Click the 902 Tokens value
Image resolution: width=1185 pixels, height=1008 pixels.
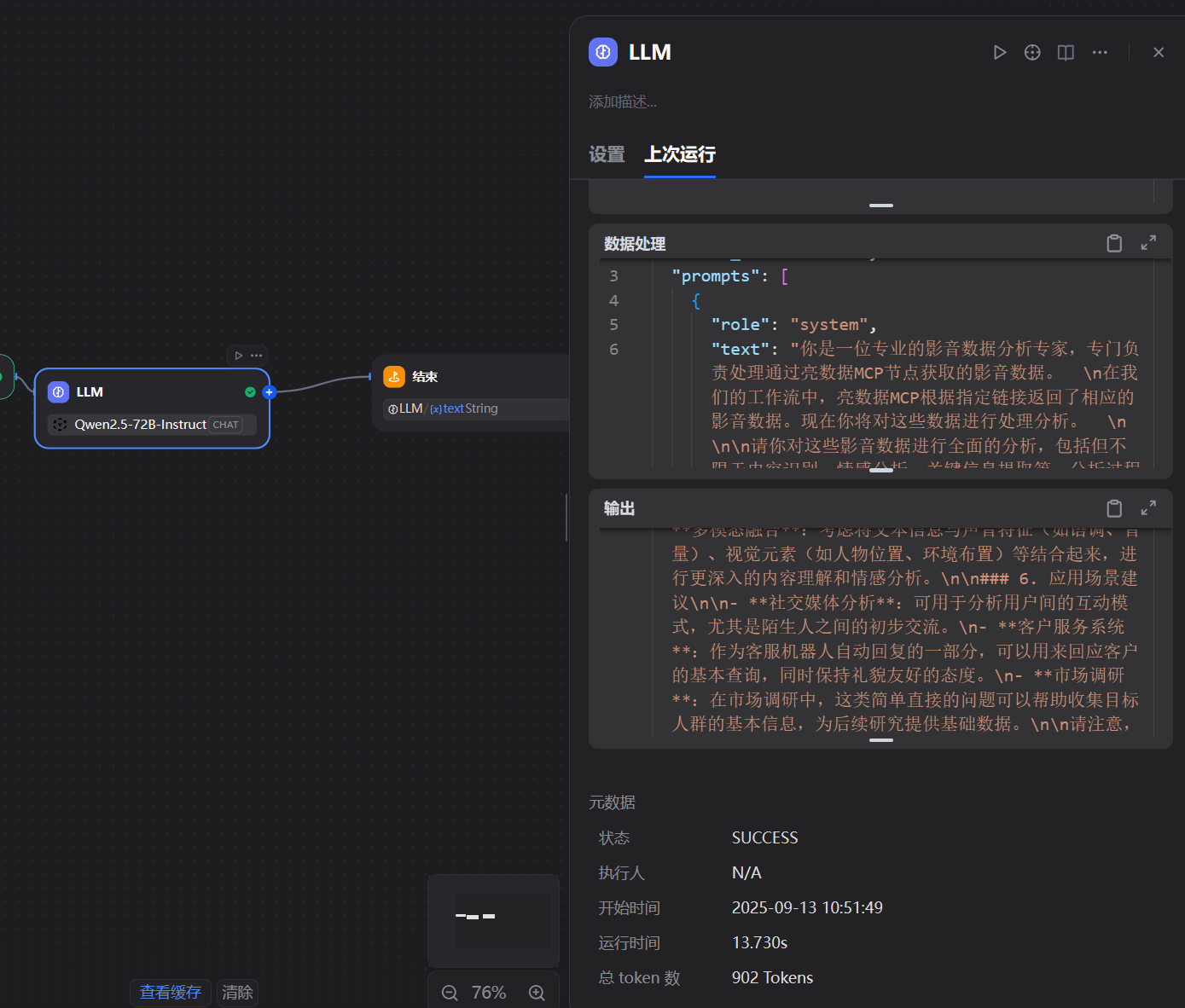click(x=772, y=978)
